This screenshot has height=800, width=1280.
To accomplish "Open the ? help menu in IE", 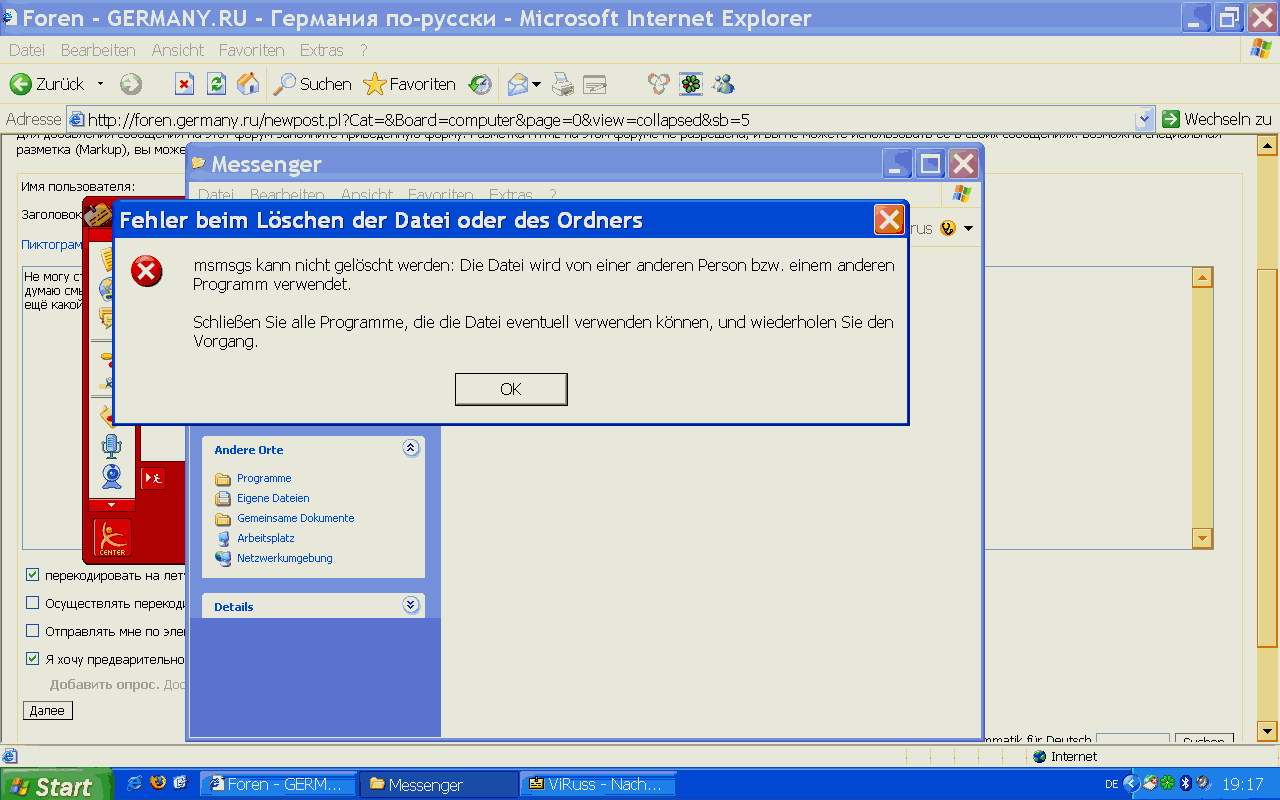I will pos(364,50).
